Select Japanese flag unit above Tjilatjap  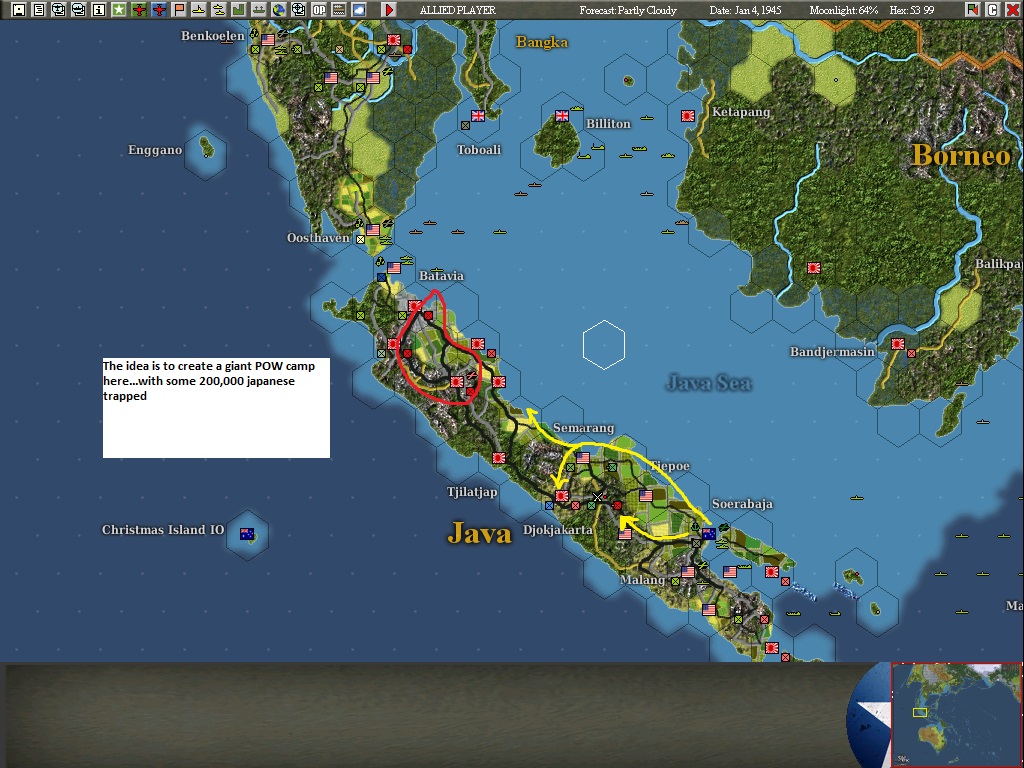point(499,458)
